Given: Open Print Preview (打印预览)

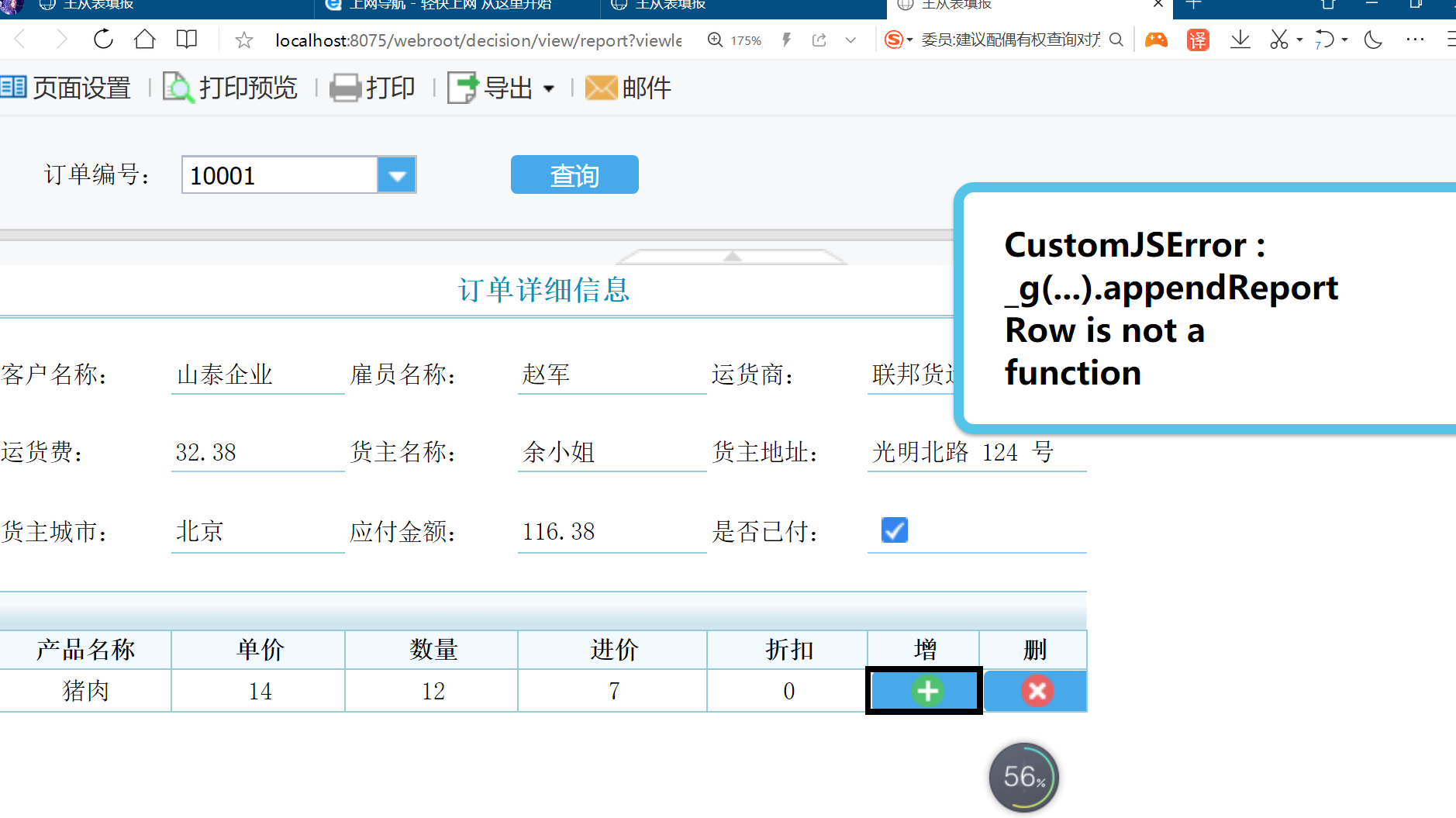Looking at the screenshot, I should pos(231,88).
